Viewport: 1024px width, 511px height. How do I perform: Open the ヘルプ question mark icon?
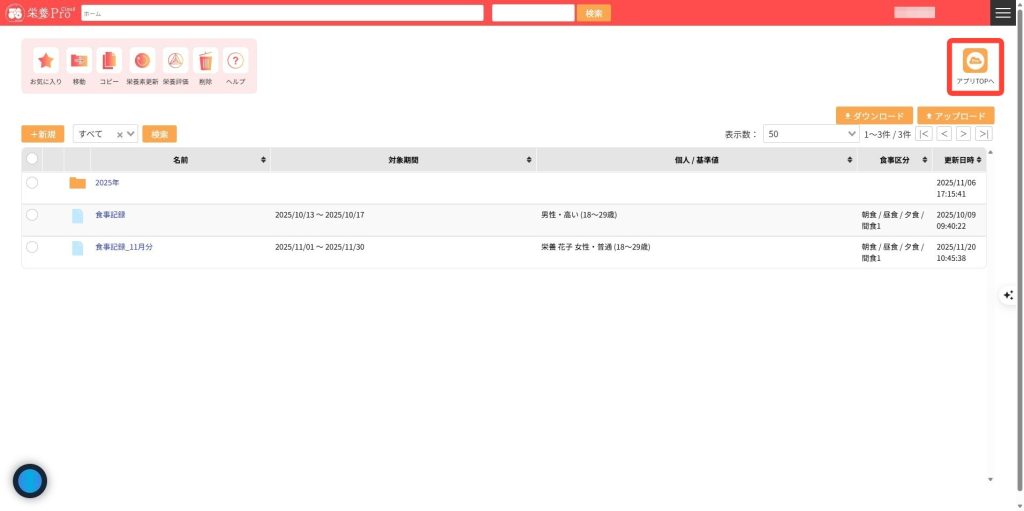click(236, 61)
